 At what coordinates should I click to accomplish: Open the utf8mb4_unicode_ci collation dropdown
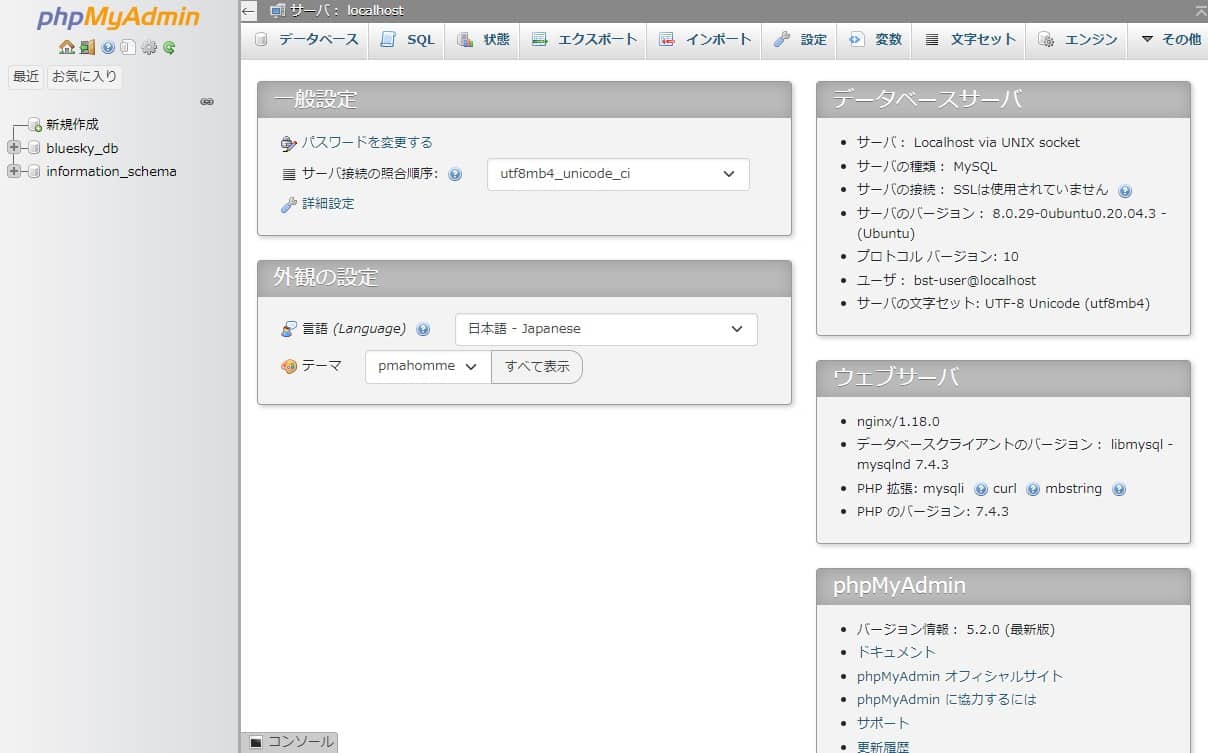pos(618,174)
